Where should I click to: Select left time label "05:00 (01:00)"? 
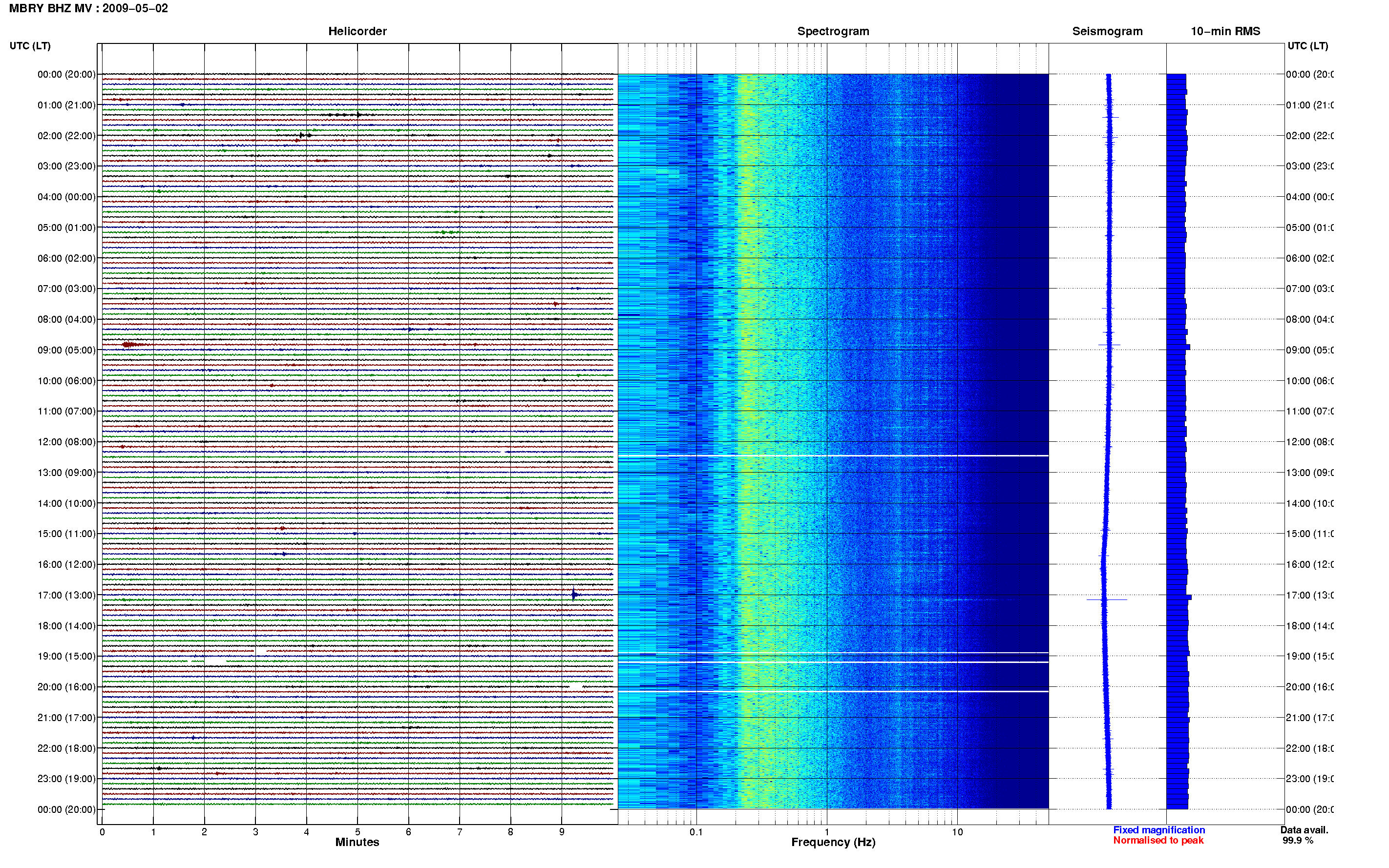66,228
